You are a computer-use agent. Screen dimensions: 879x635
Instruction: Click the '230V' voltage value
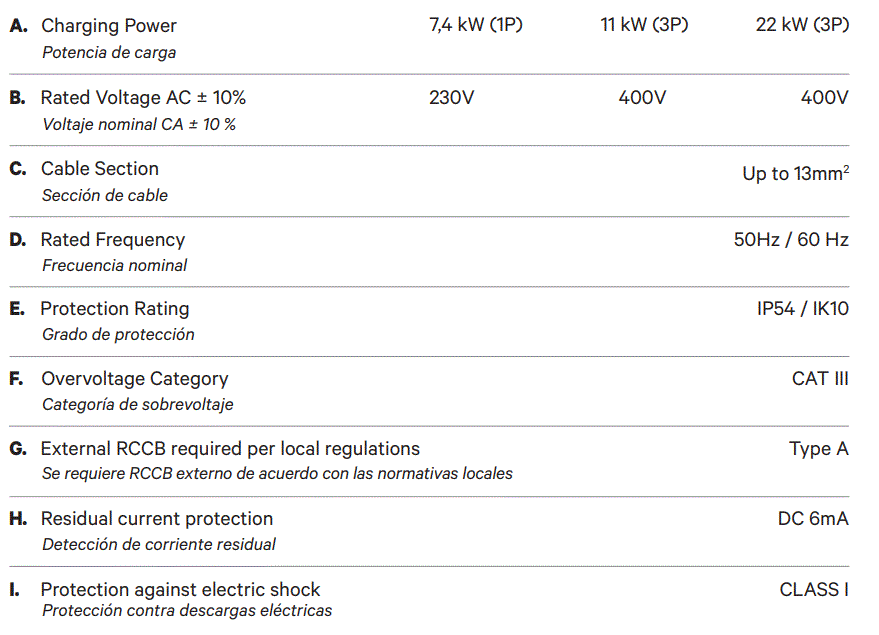pos(452,98)
